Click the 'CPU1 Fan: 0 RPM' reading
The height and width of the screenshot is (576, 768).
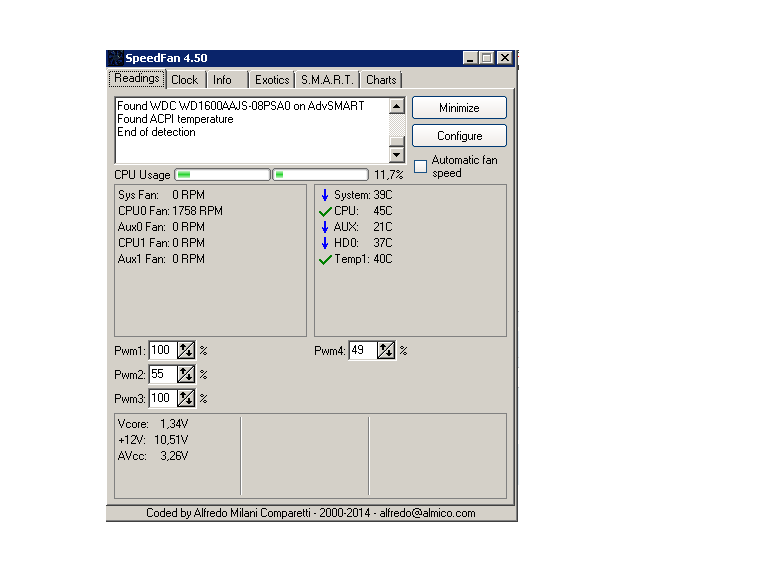(x=161, y=243)
